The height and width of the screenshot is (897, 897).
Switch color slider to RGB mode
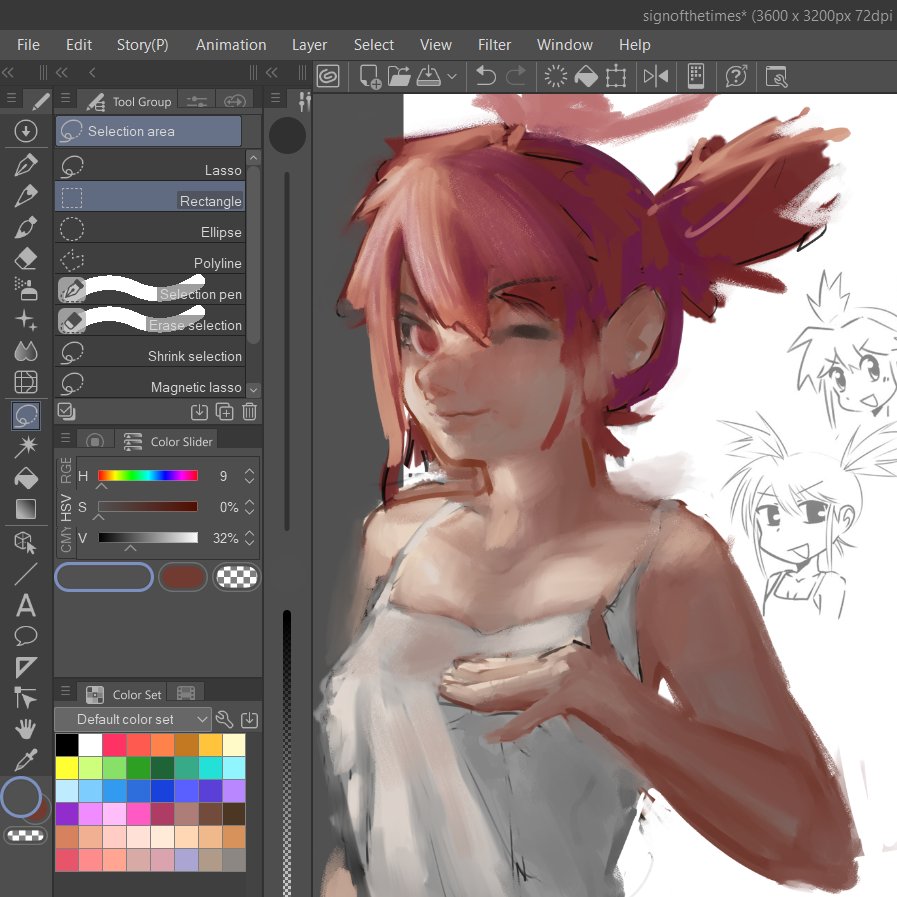point(66,470)
